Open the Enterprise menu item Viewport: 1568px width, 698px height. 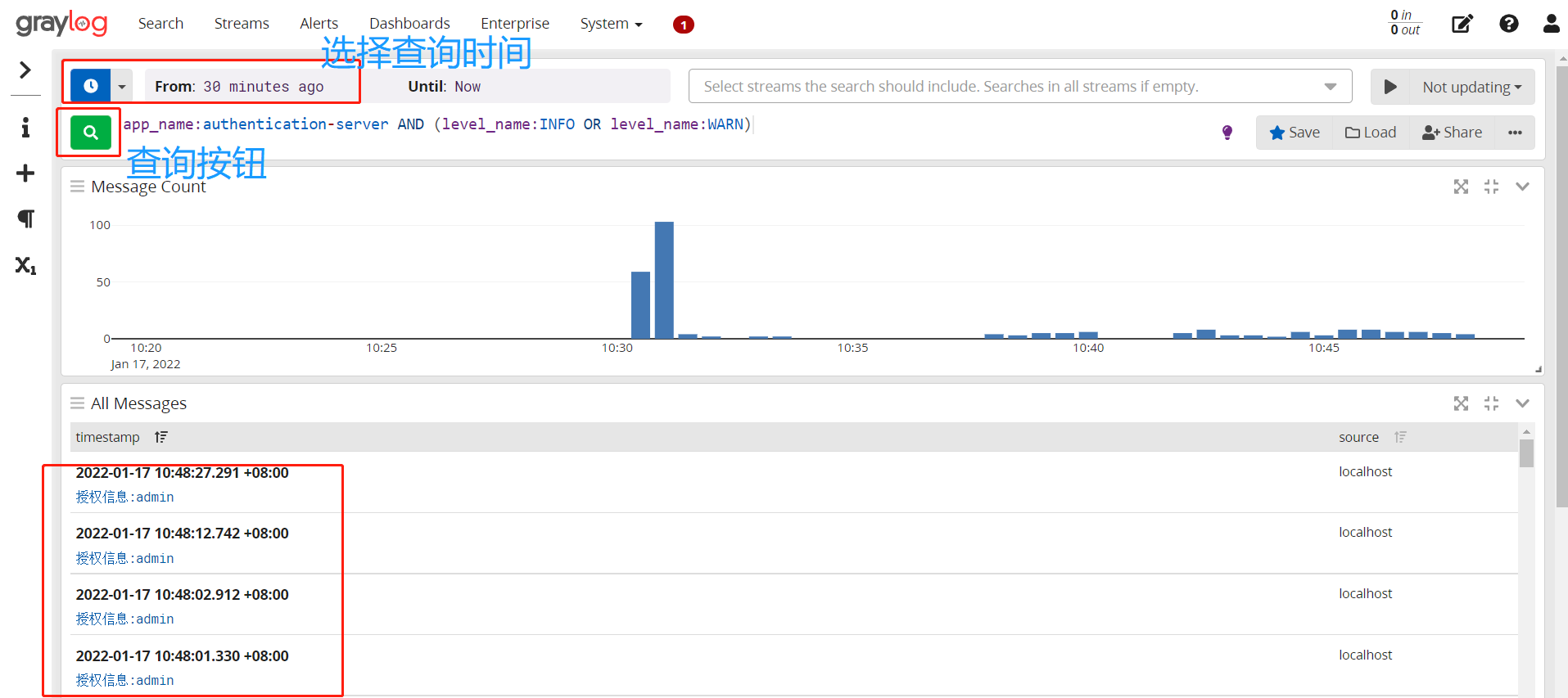pyautogui.click(x=515, y=24)
